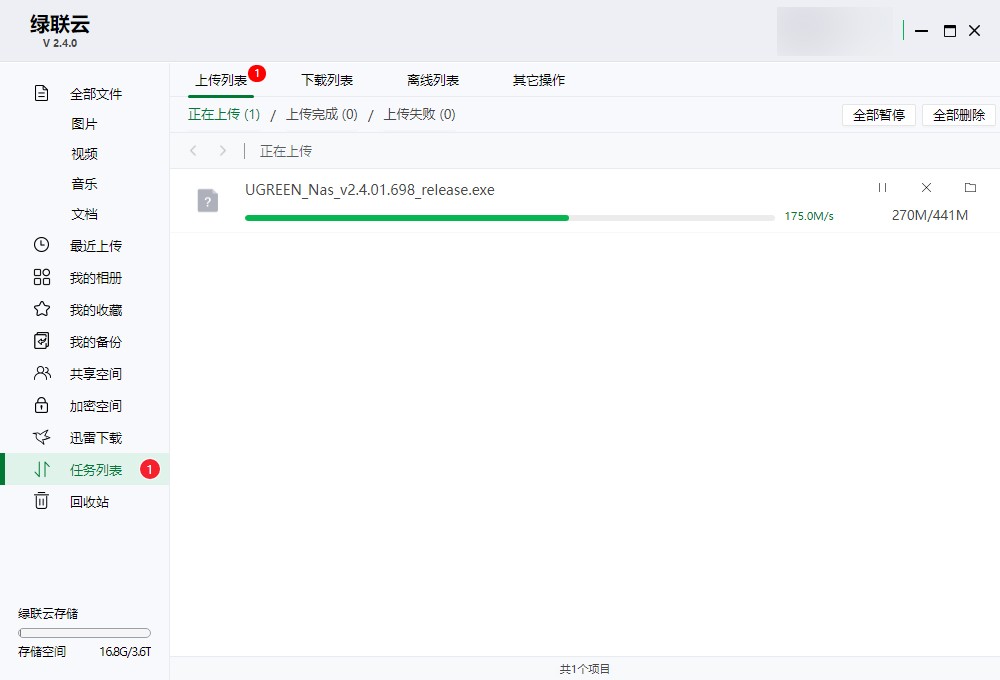Click the 我的备份 backup icon
Viewport: 1000px width, 680px height.
41,341
